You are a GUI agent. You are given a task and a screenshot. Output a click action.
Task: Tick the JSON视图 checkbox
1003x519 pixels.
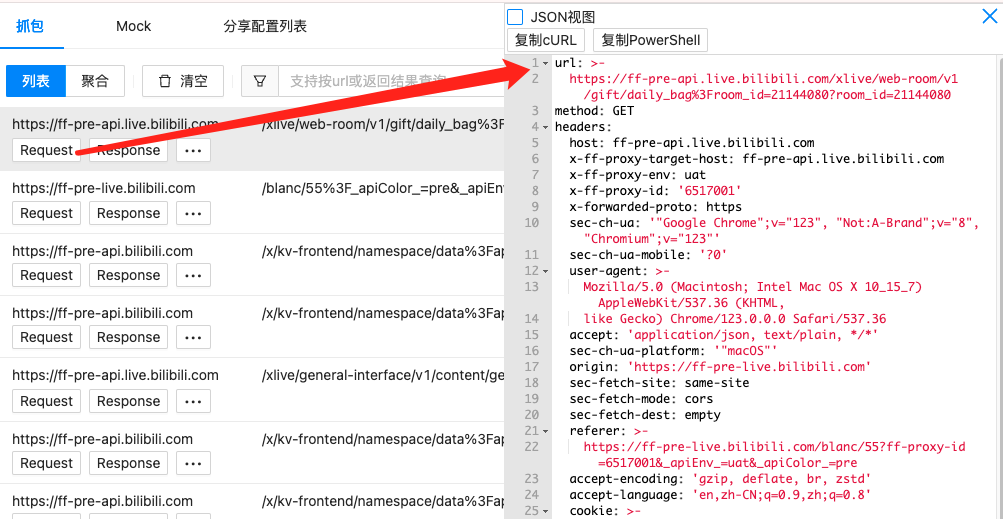(516, 17)
